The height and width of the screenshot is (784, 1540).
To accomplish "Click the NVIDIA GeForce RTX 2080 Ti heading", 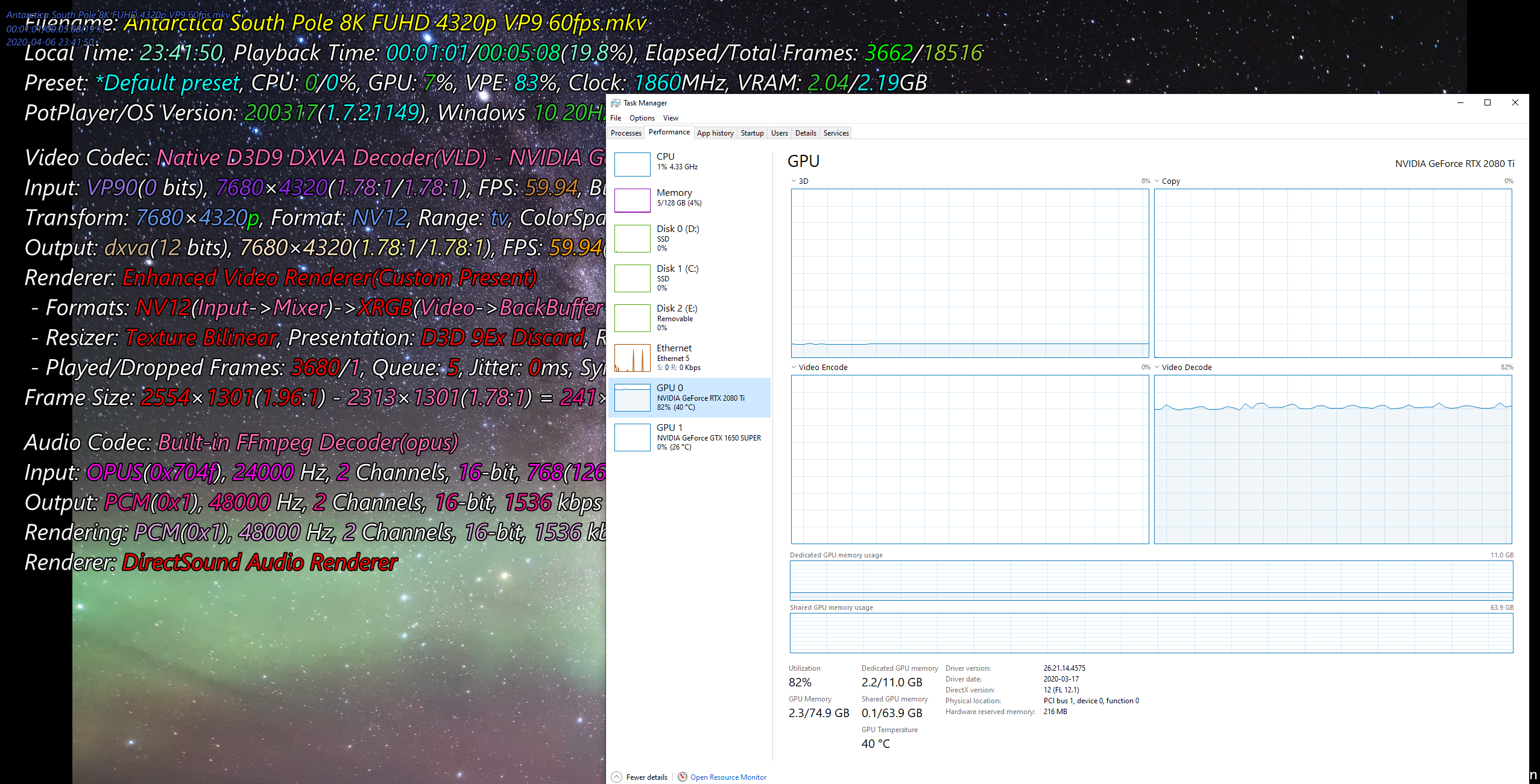I will coord(1454,163).
